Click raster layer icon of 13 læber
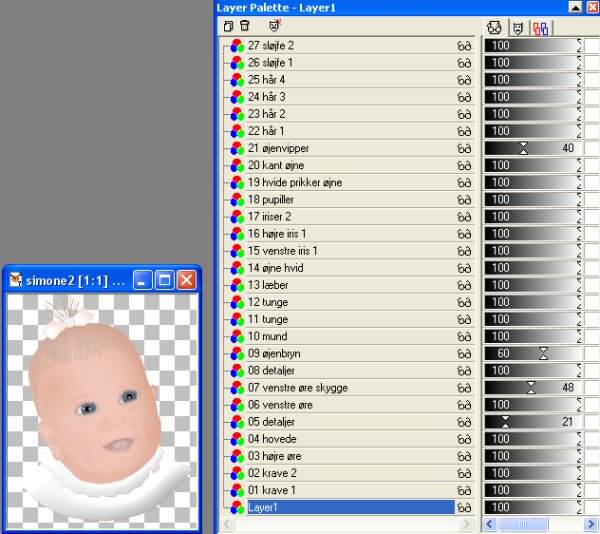 tap(237, 285)
